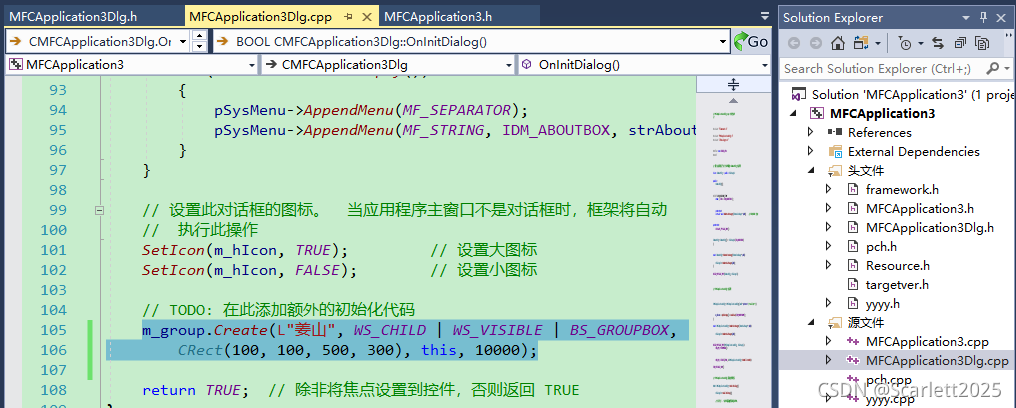Expand the References node
The image size is (1016, 408).
coord(811,132)
